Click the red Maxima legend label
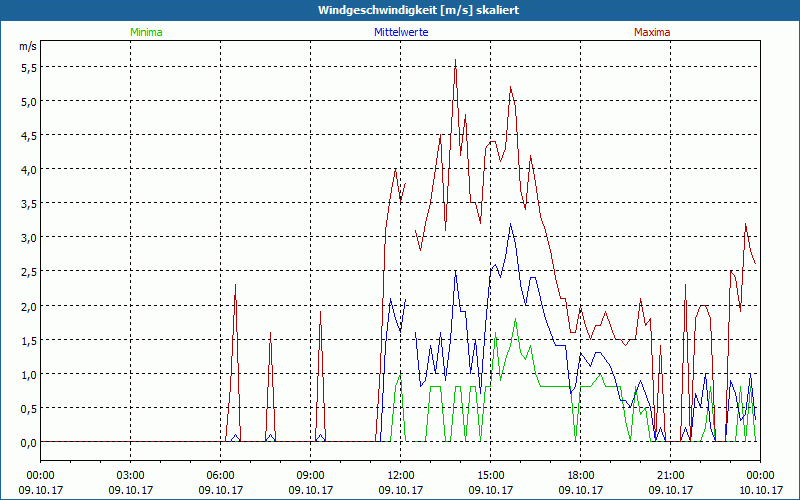This screenshot has width=800, height=500. click(652, 32)
